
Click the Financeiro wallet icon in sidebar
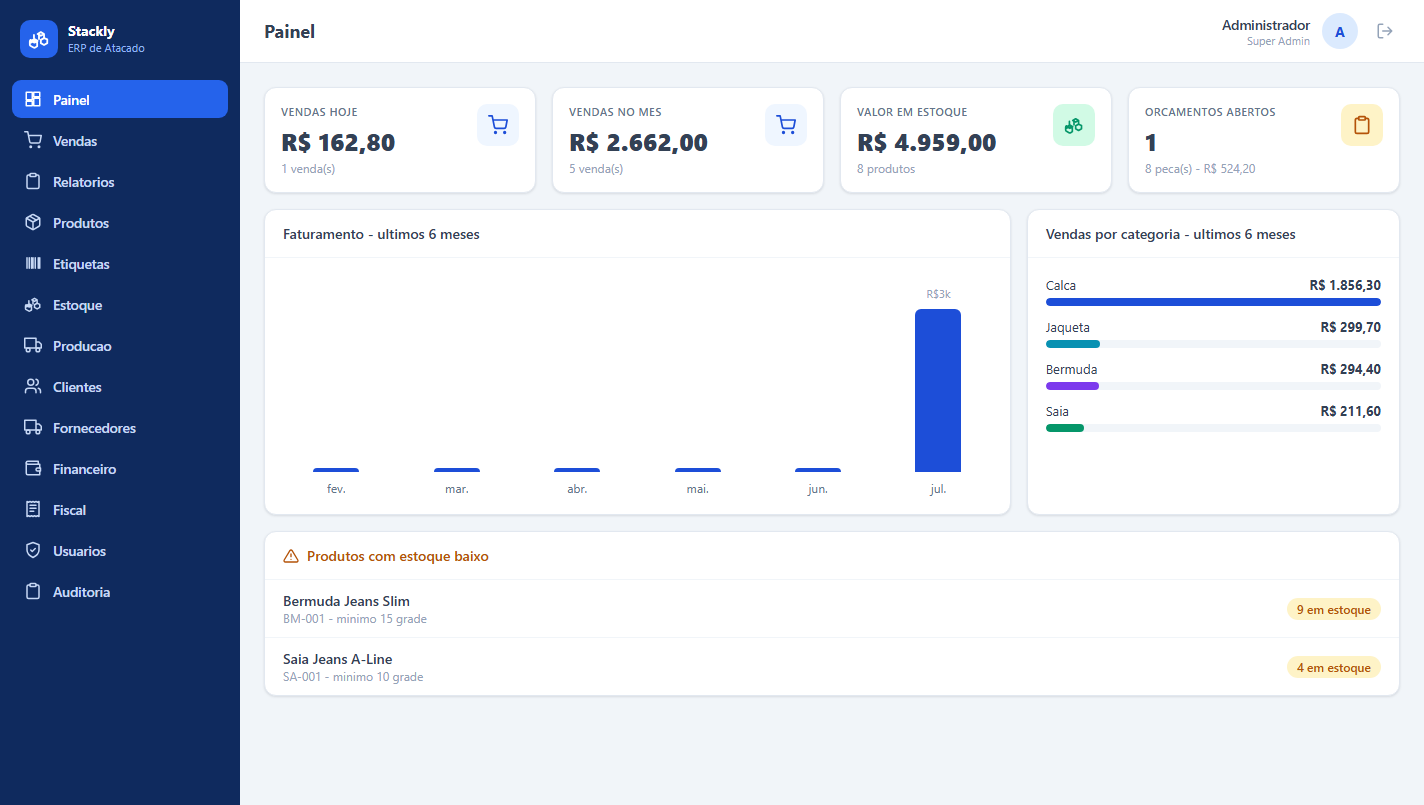tap(33, 468)
